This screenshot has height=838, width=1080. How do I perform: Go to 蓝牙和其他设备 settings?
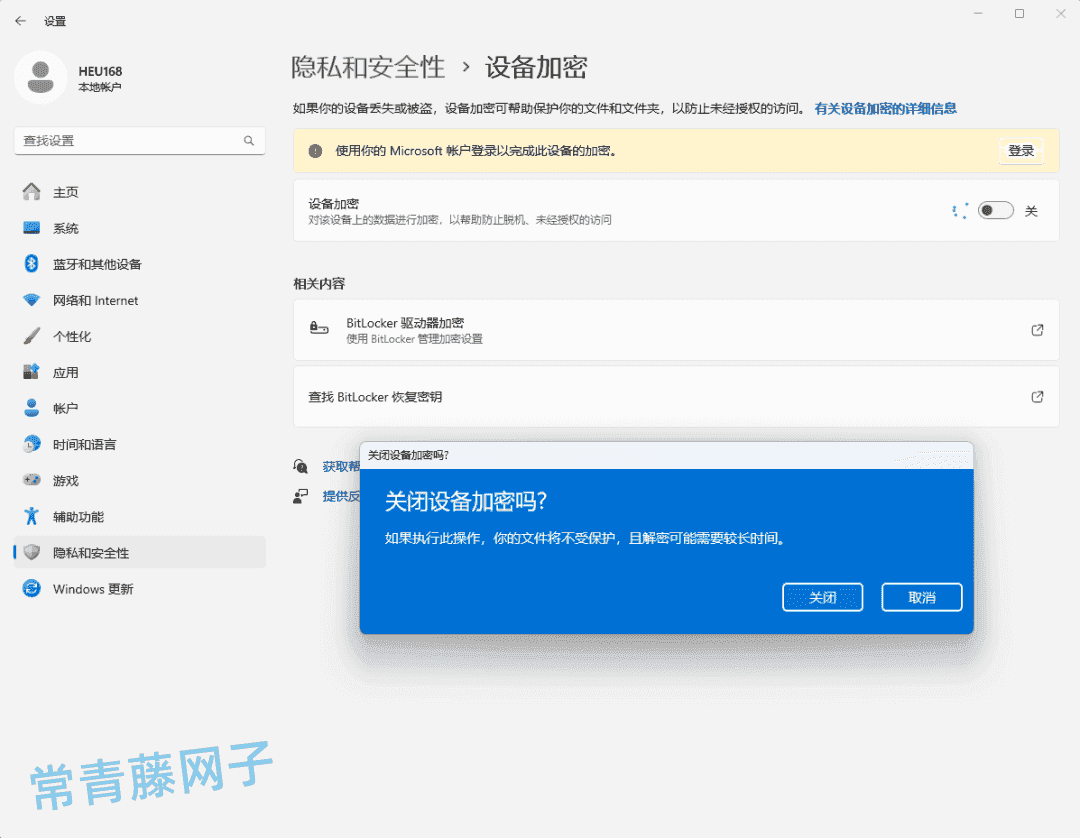click(x=140, y=264)
